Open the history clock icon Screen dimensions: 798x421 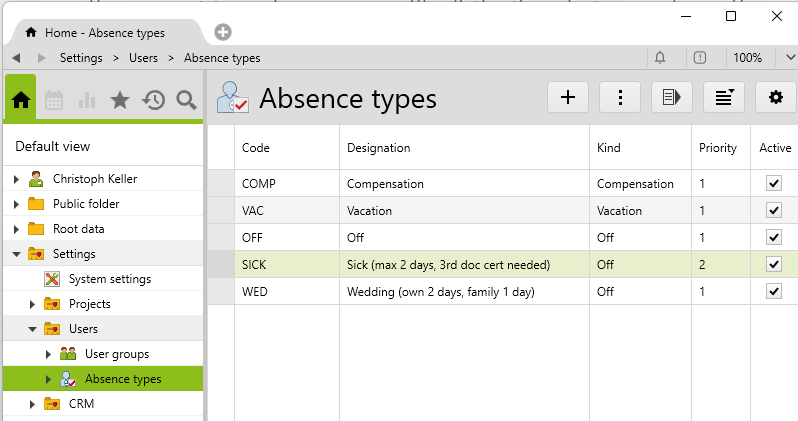pos(153,99)
